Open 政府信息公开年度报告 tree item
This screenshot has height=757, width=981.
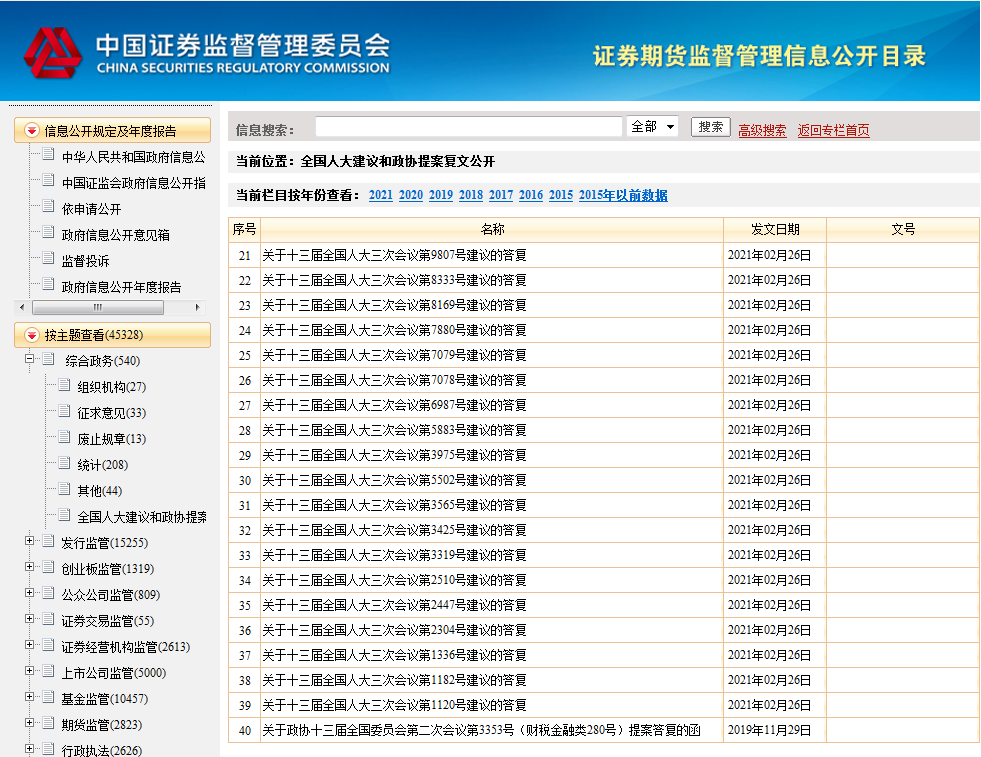tap(121, 287)
